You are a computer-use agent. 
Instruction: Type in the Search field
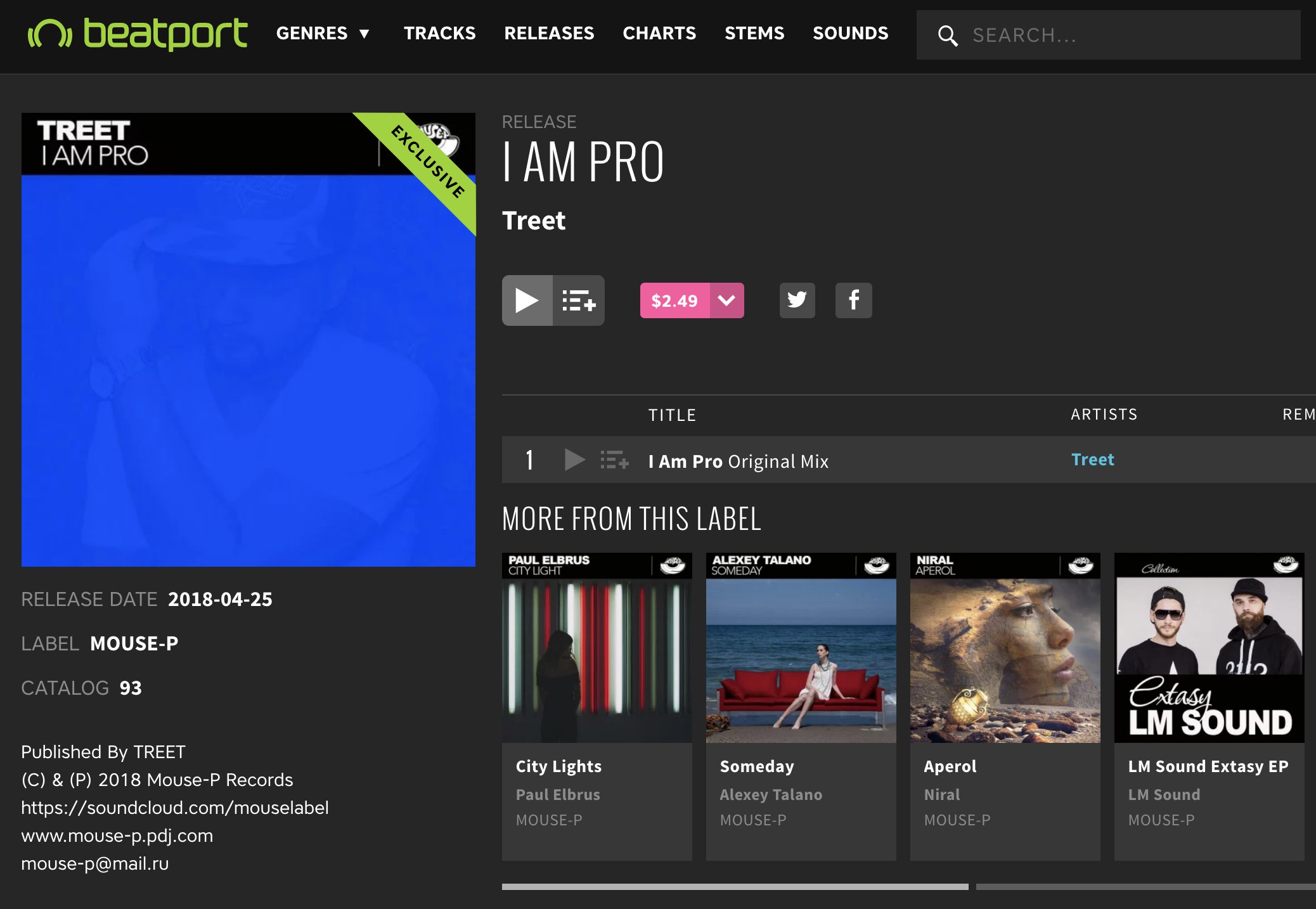(x=1128, y=35)
